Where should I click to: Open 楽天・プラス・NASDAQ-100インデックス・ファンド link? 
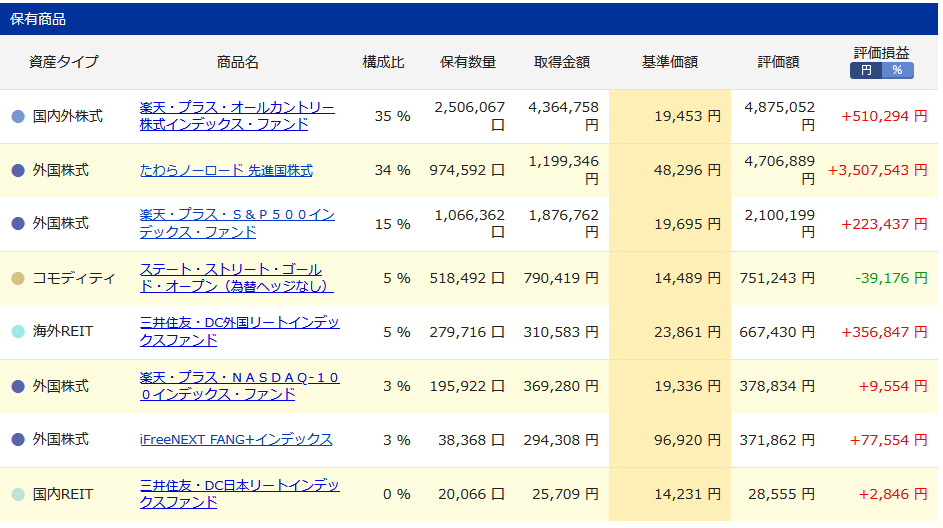pos(239,385)
